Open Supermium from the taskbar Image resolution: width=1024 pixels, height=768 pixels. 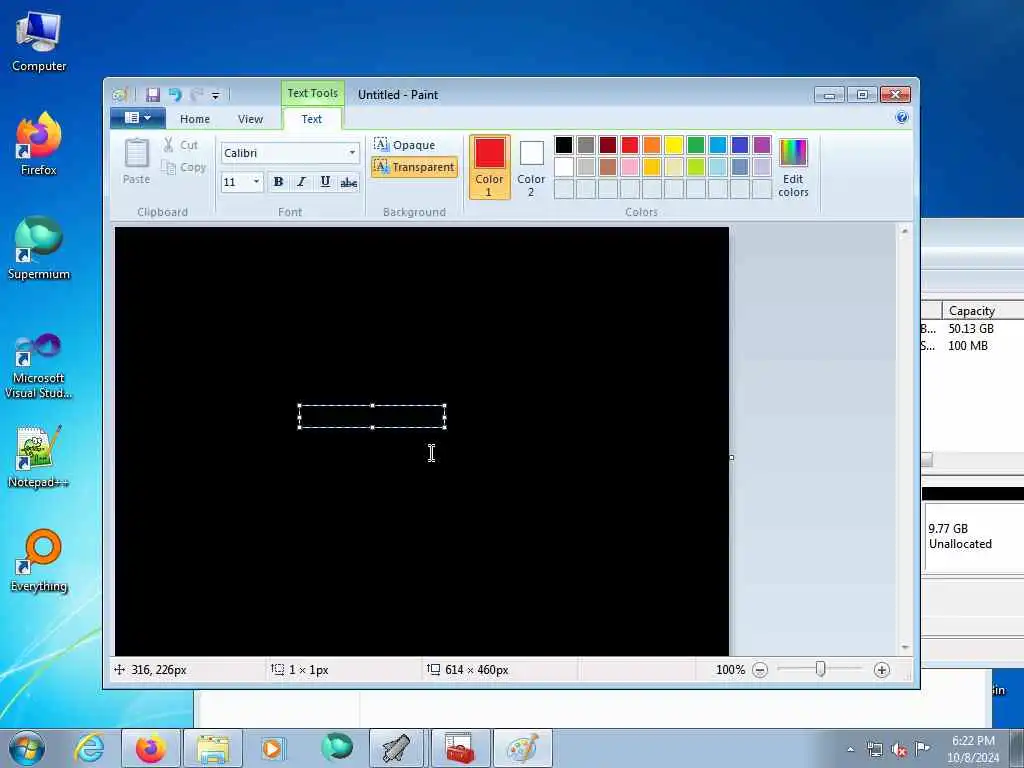336,748
